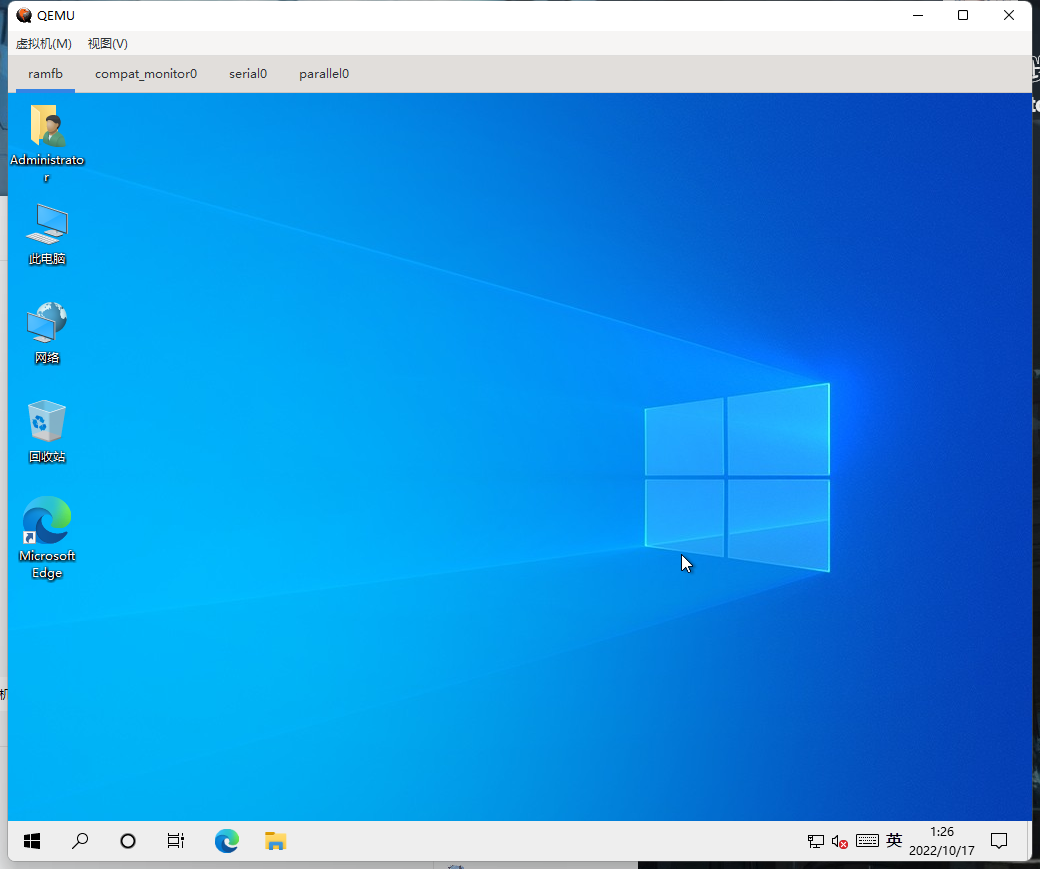Select the 此电脑 (This PC) desktop icon
The image size is (1040, 869).
pos(47,234)
